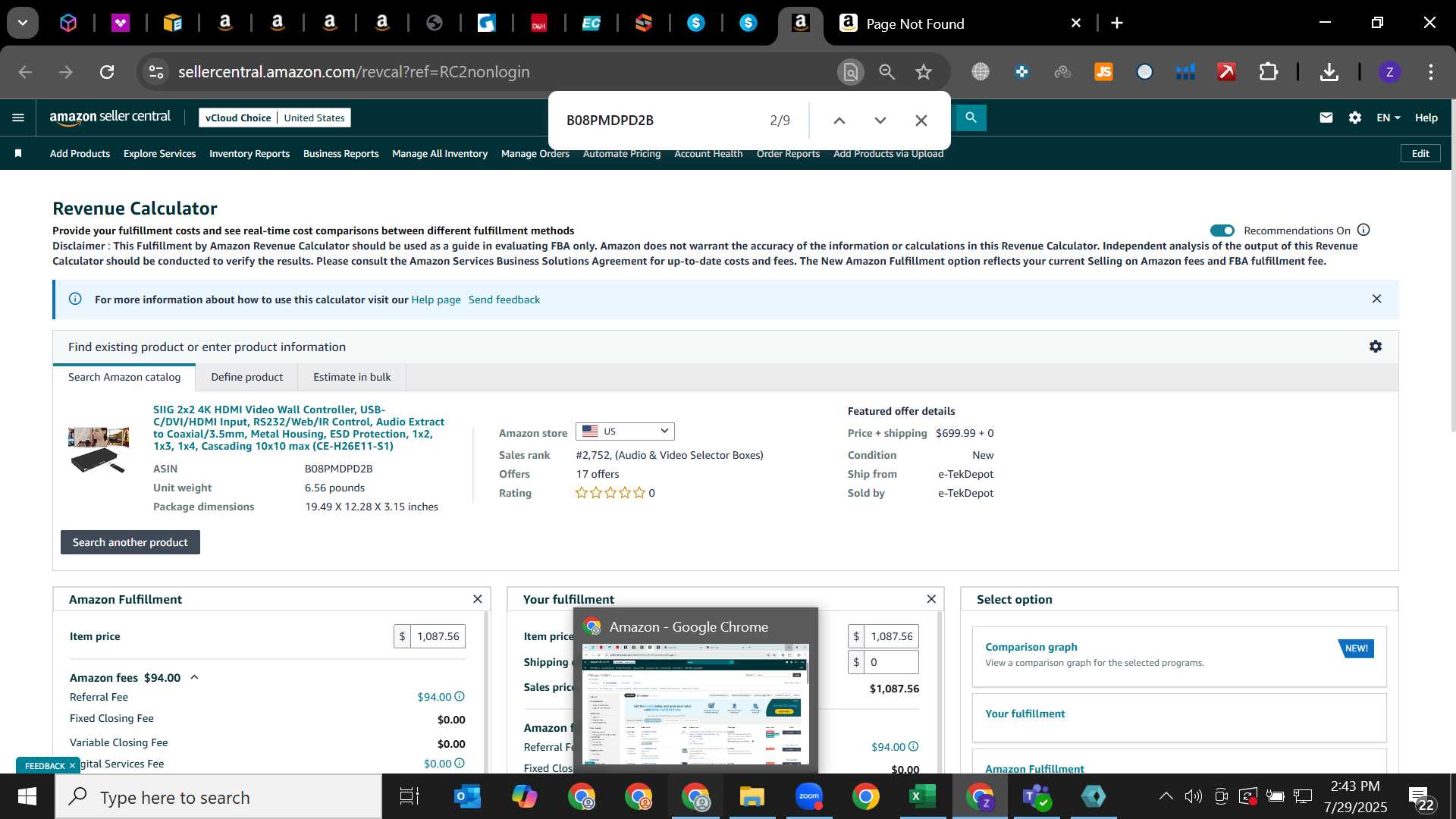Click the browser address bar URL

point(353,72)
